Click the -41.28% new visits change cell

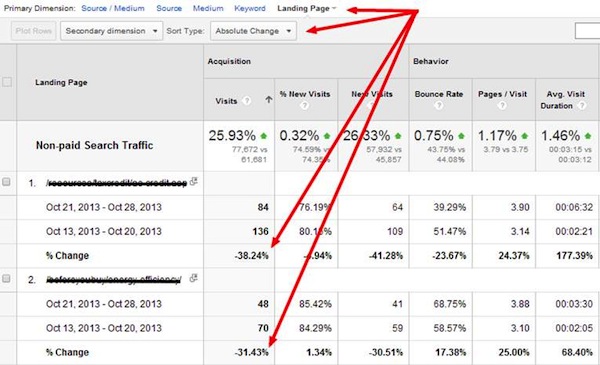(x=386, y=256)
